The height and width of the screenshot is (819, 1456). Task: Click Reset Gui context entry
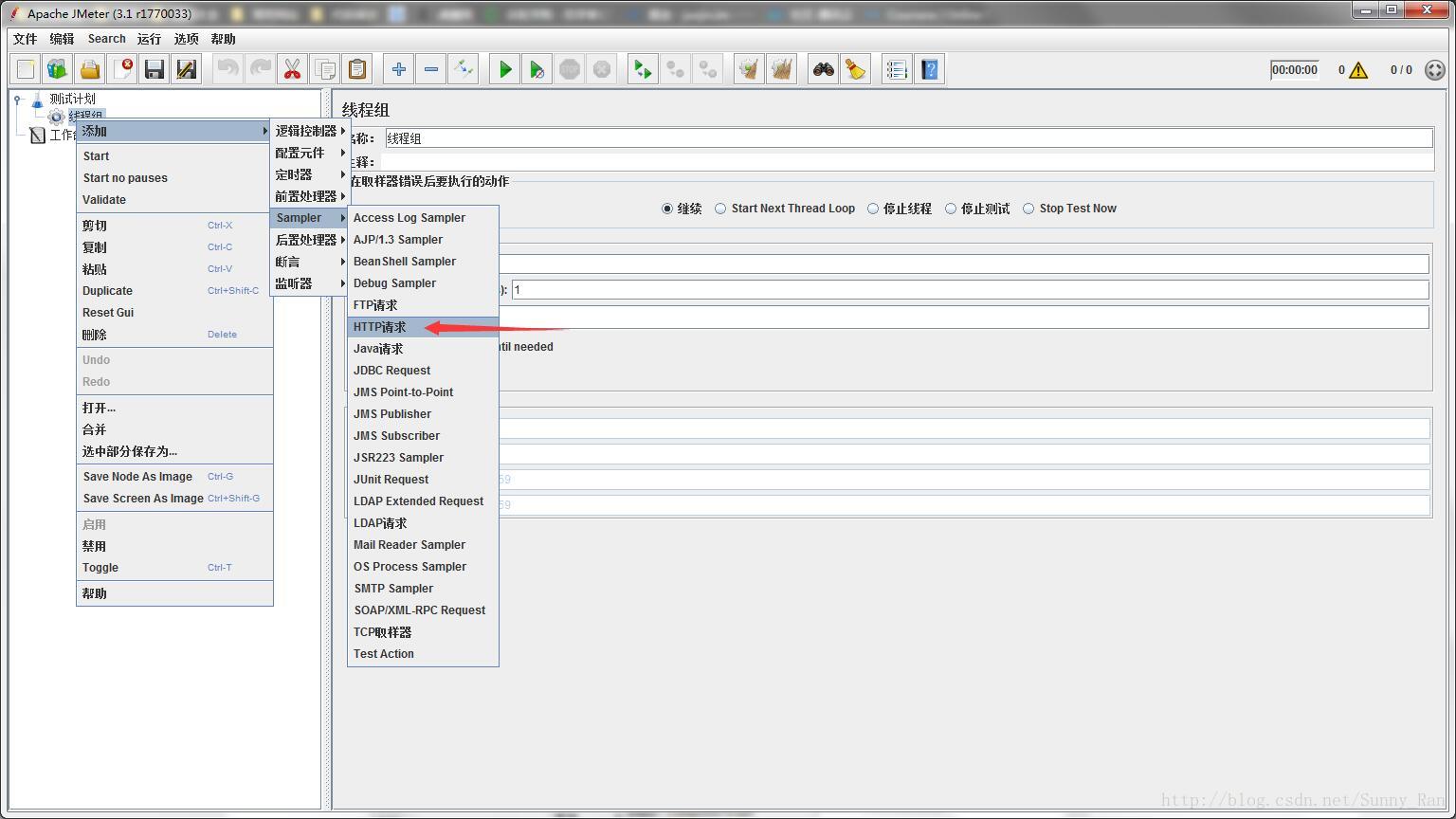click(x=174, y=313)
